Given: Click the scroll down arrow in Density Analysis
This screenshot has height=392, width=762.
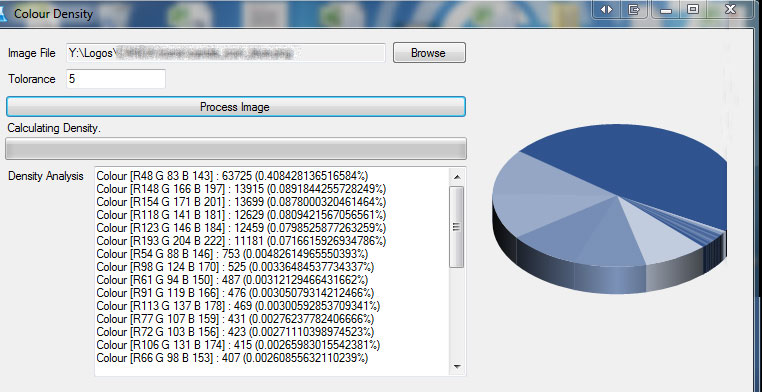Looking at the screenshot, I should pyautogui.click(x=456, y=367).
